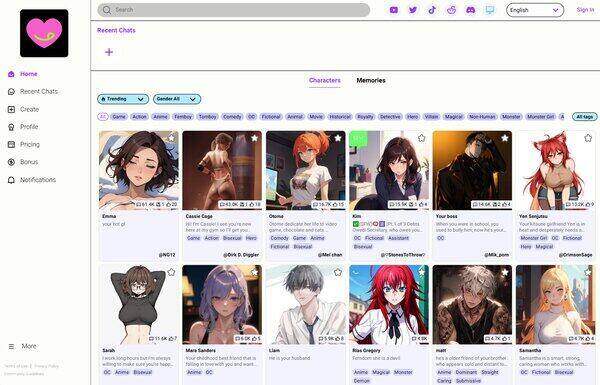Image resolution: width=600 pixels, height=385 pixels.
Task: Select the Tomboy tag in filter row
Action: tap(208, 117)
